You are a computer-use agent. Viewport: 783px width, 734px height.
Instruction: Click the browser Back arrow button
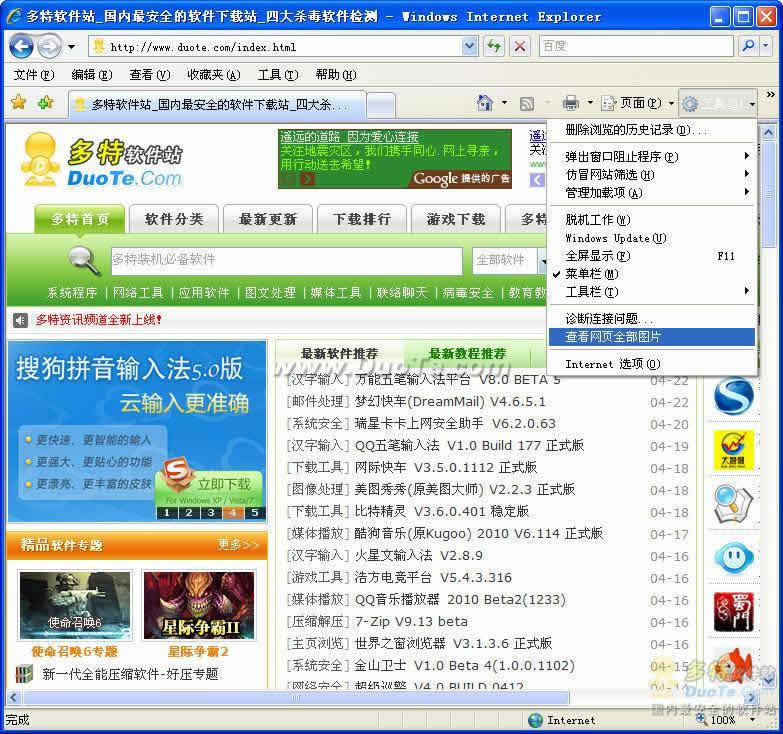click(x=22, y=46)
